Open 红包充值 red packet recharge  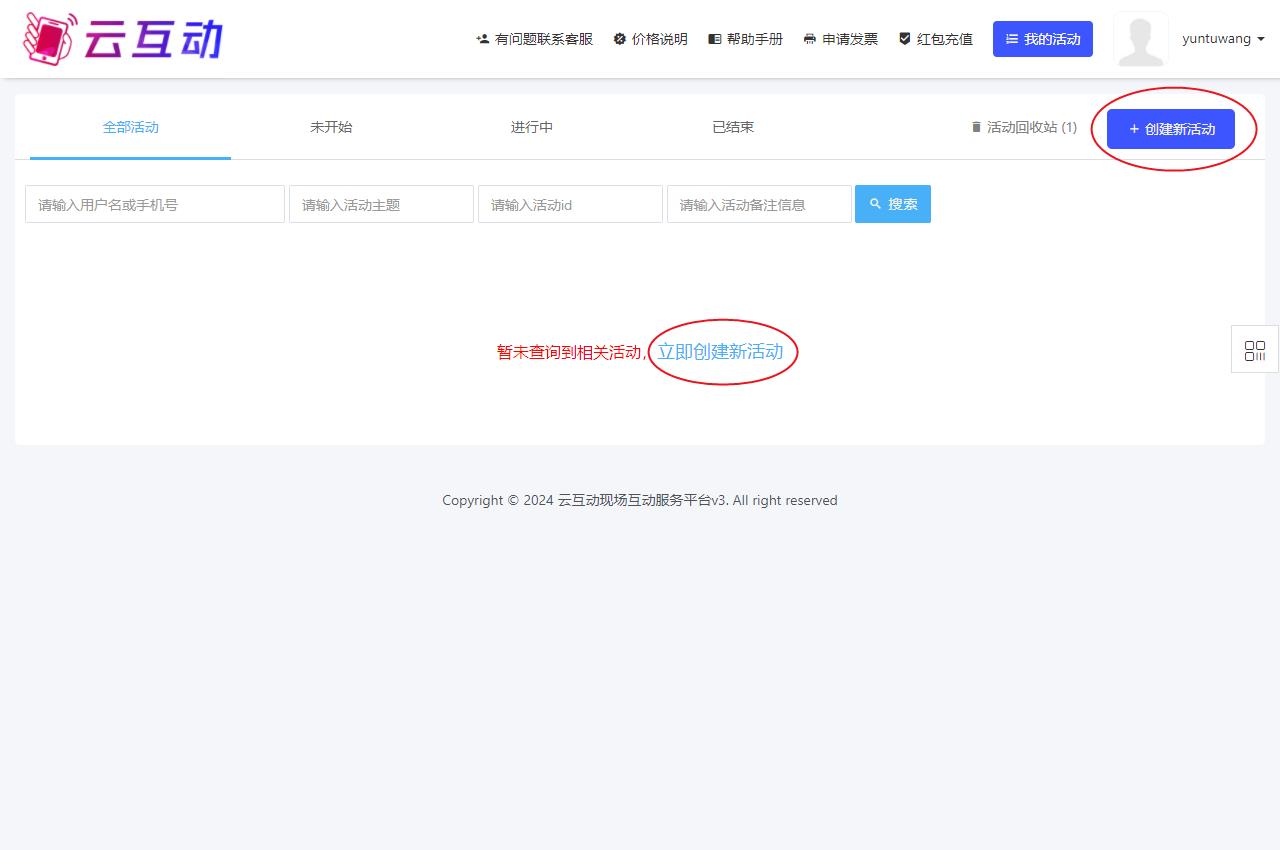935,39
